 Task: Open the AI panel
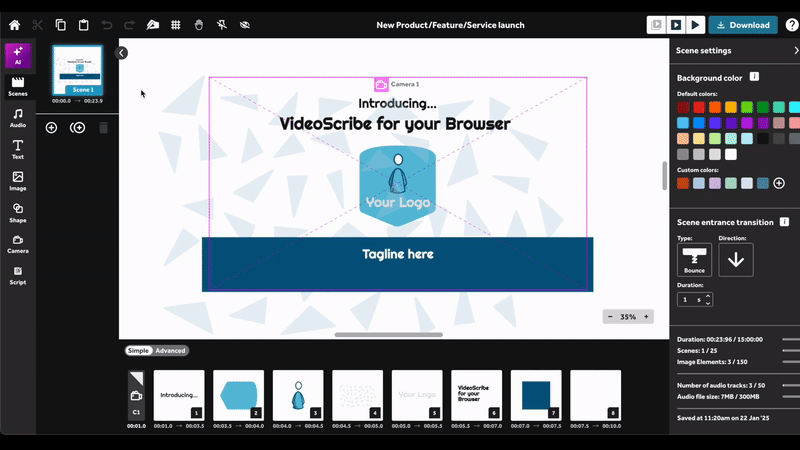tap(18, 56)
